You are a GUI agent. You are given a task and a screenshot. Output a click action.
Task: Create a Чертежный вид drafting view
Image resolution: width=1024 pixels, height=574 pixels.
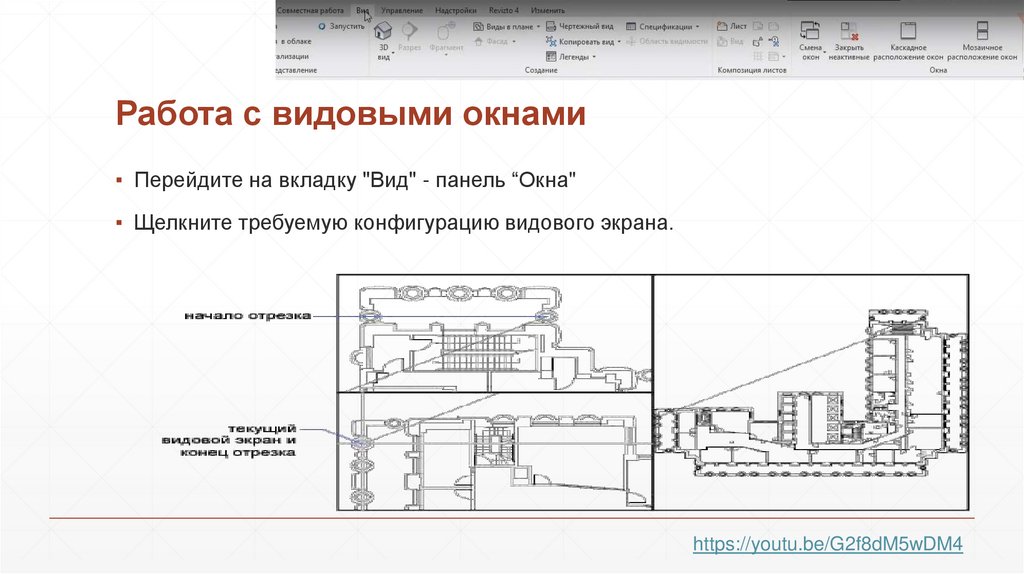tap(580, 27)
